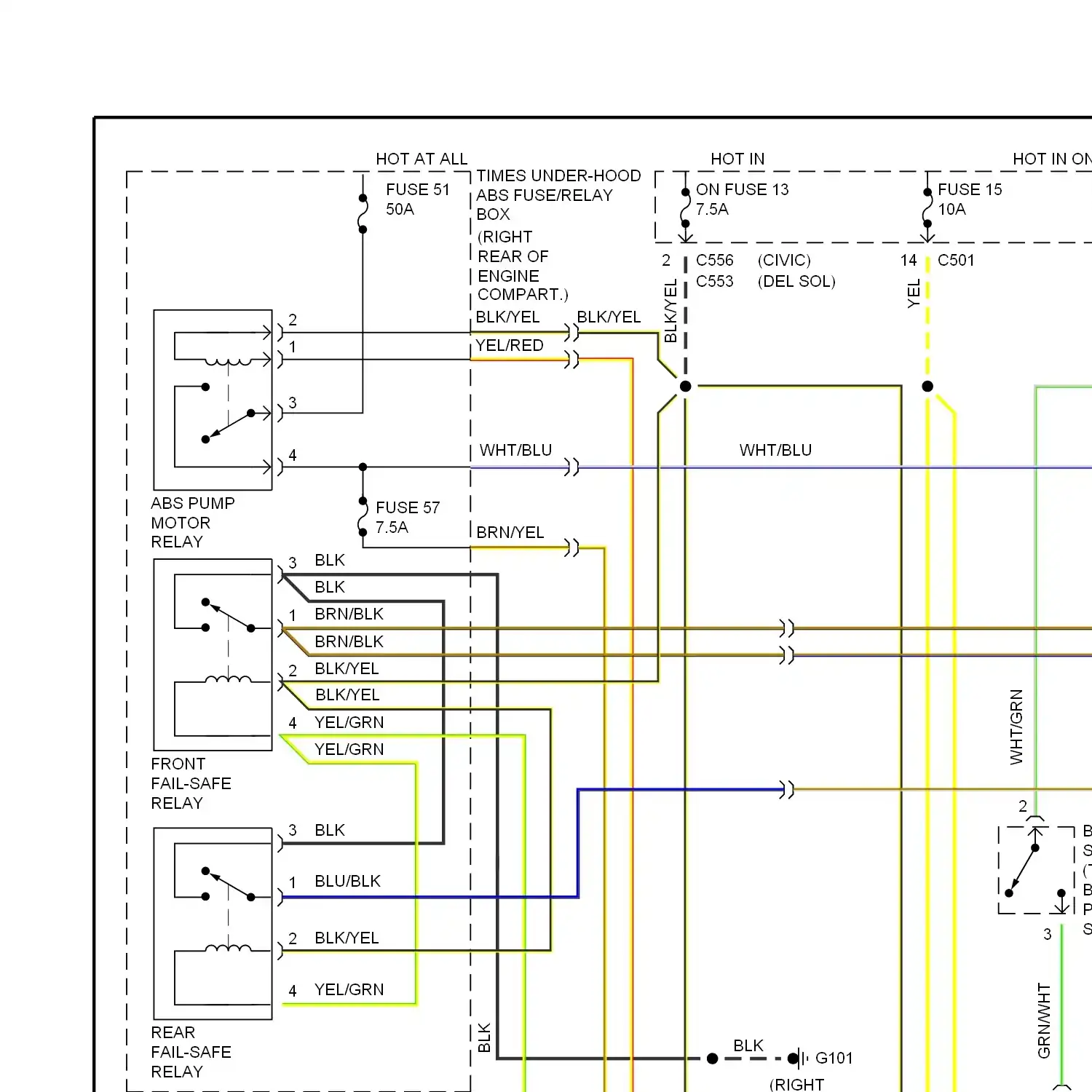Click the "50A" rating text

click(x=400, y=209)
